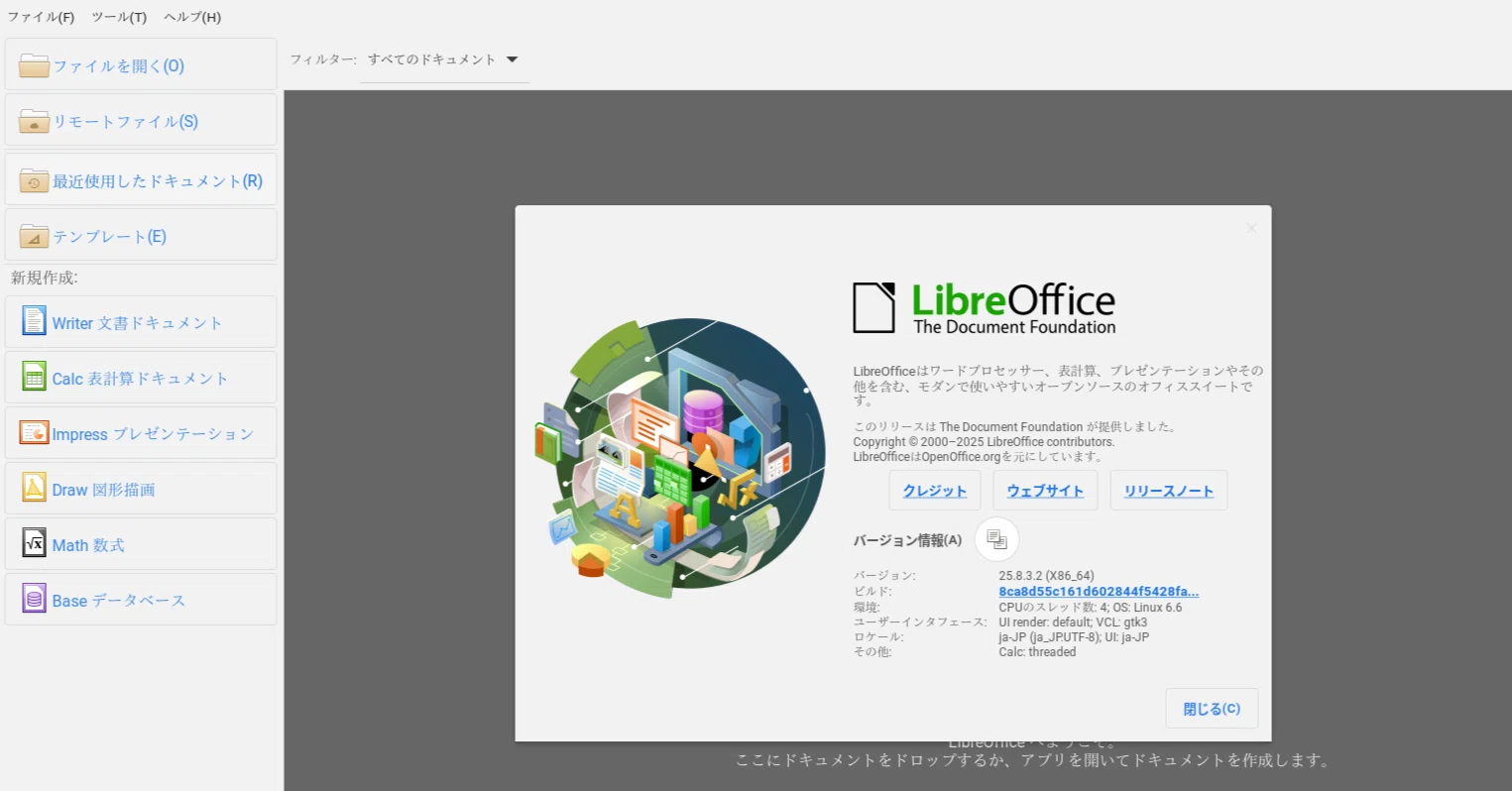Viewport: 1512px width, 791px height.
Task: Click the ウェブサイト button
Action: [x=1045, y=491]
